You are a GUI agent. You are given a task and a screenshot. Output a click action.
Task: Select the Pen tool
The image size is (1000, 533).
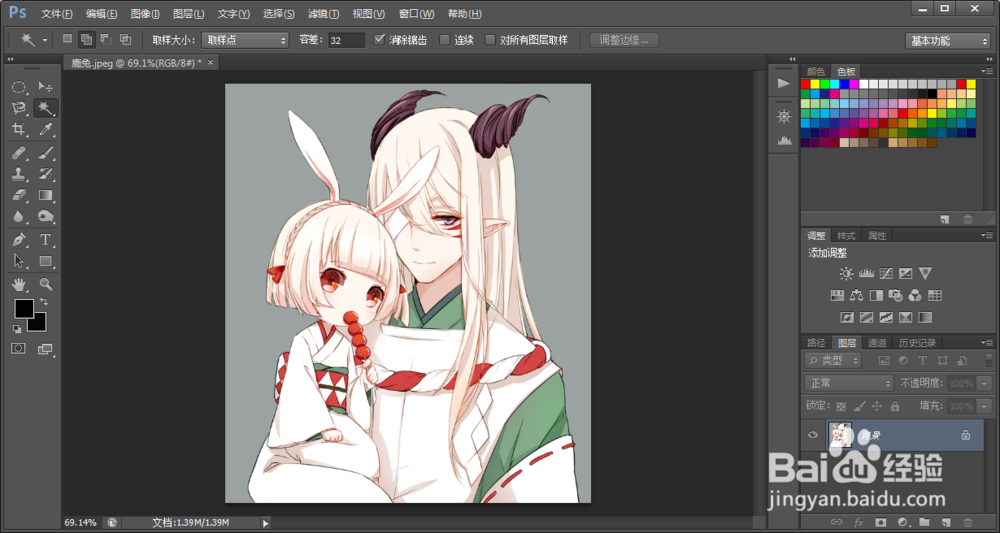[18, 240]
